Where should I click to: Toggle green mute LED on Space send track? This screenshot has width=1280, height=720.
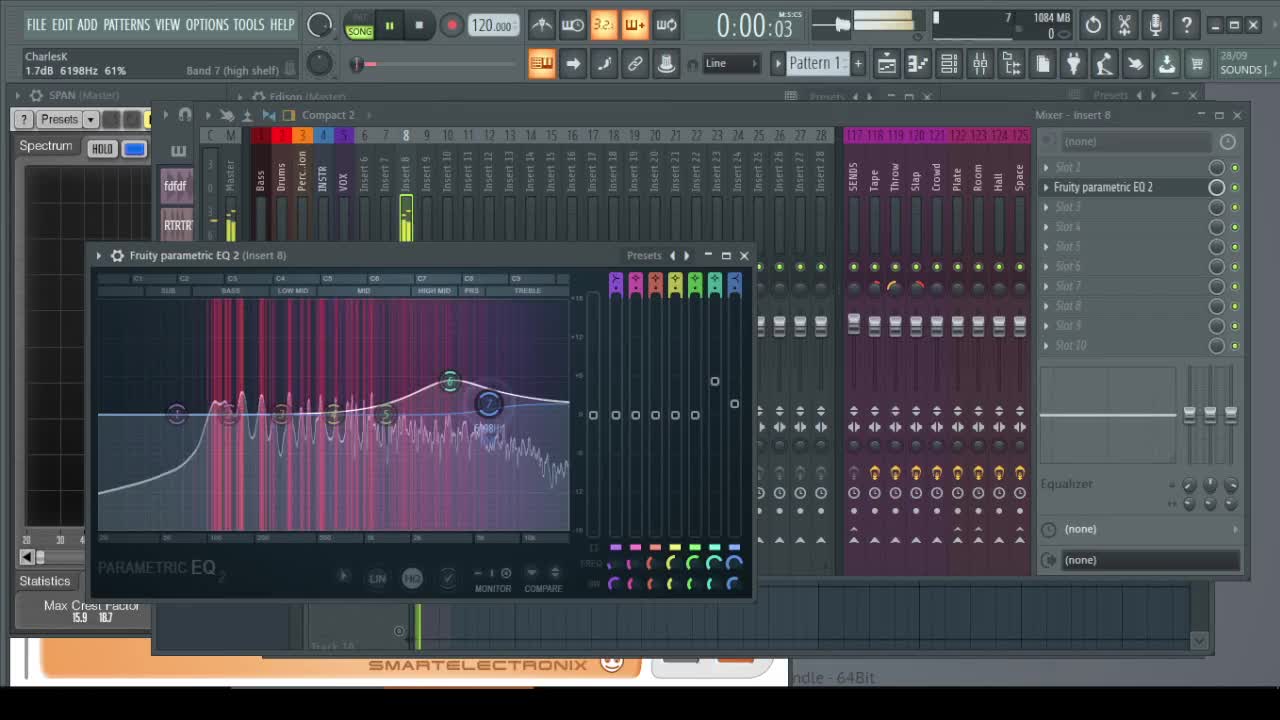point(1020,267)
